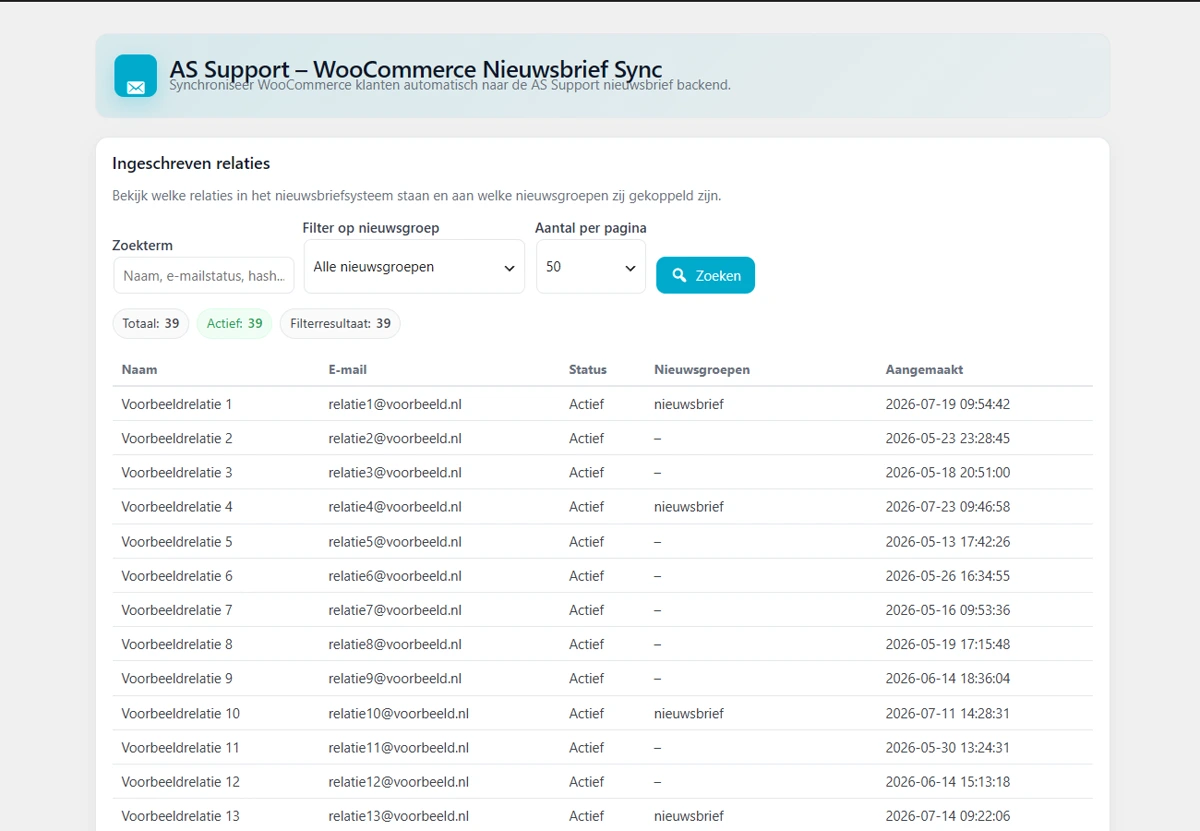
Task: Select email relatie5@voorbeeld.nl
Action: click(x=395, y=541)
